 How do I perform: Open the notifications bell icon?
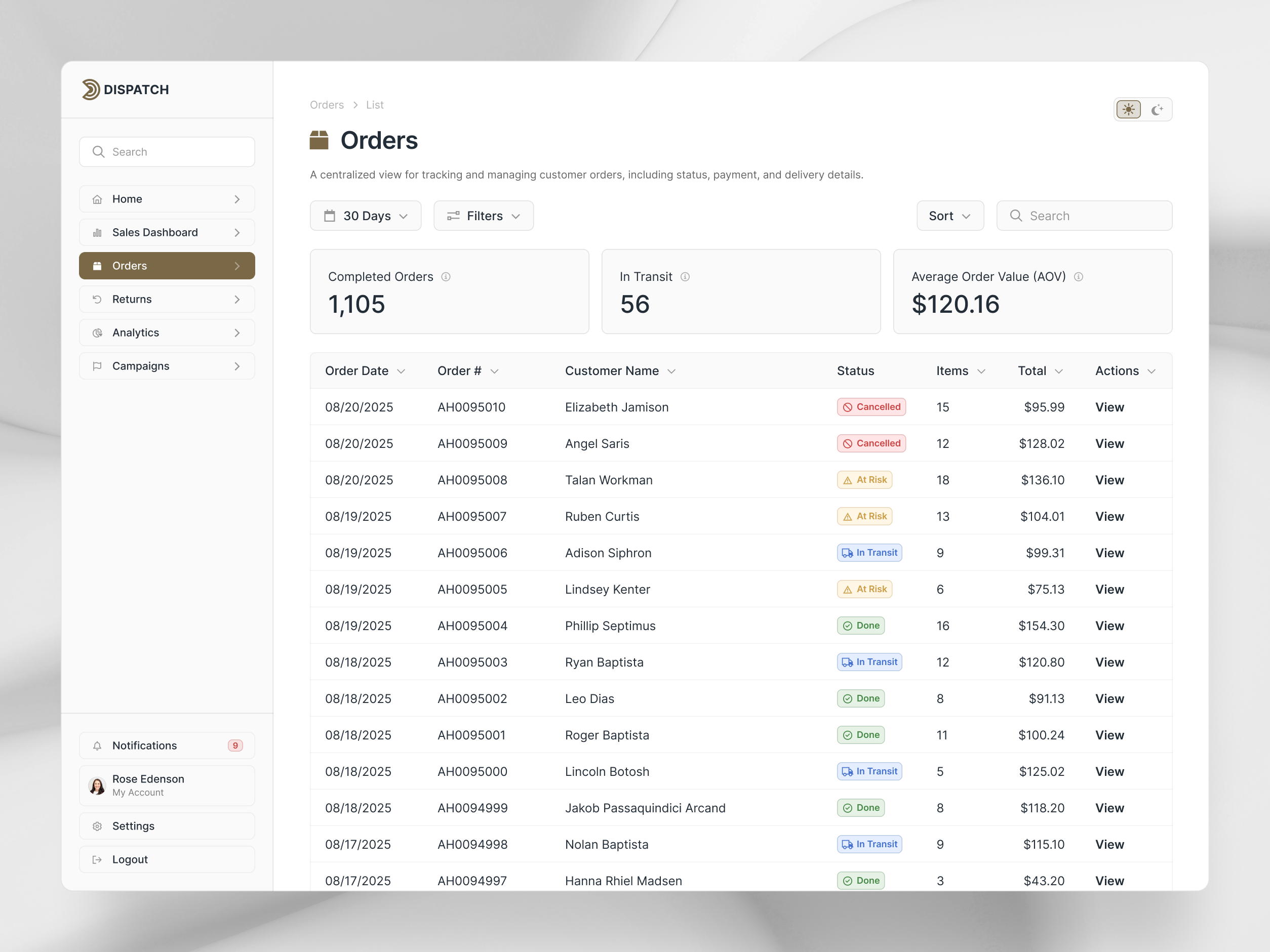tap(97, 746)
